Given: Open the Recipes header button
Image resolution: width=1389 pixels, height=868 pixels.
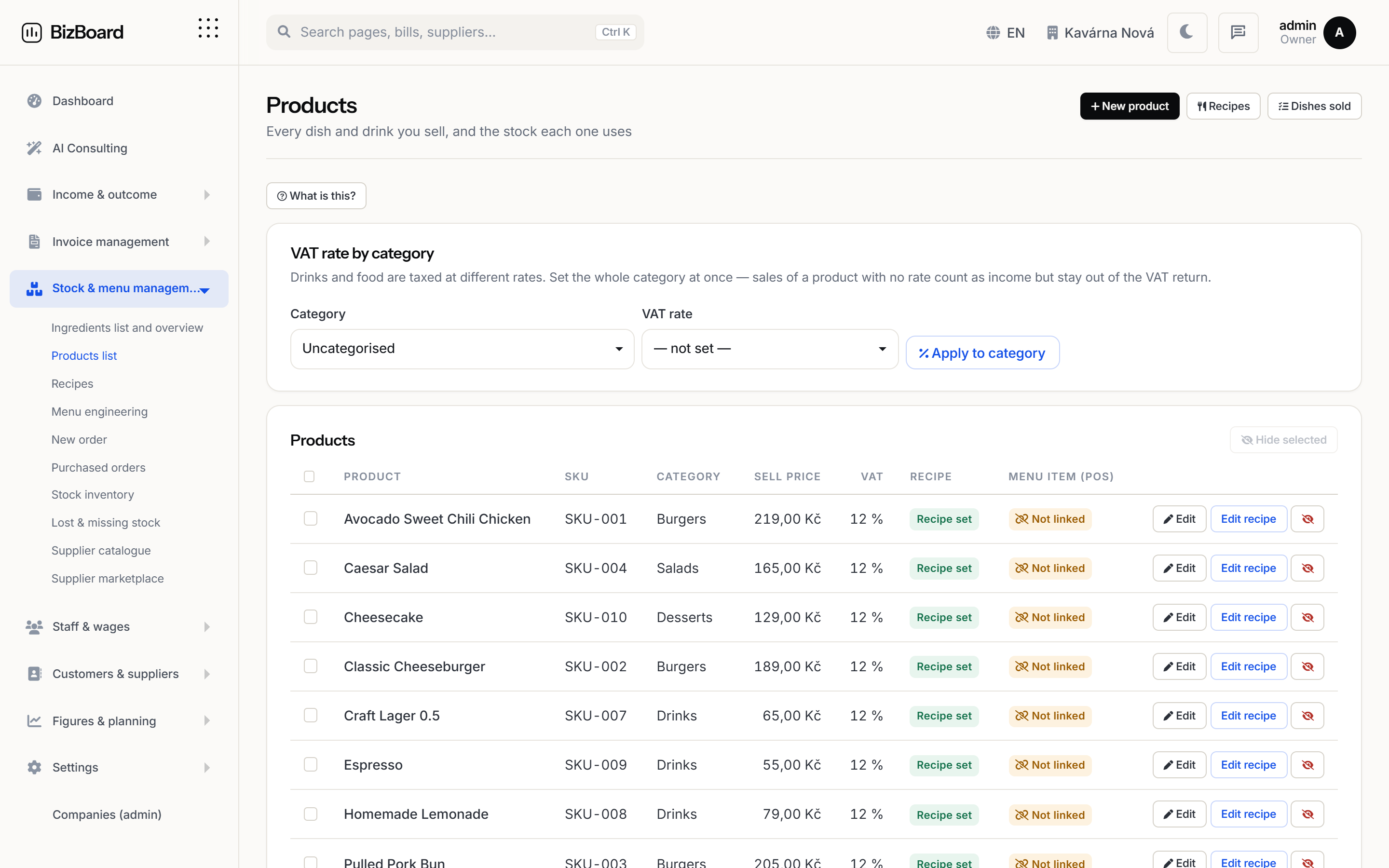Looking at the screenshot, I should tap(1223, 106).
